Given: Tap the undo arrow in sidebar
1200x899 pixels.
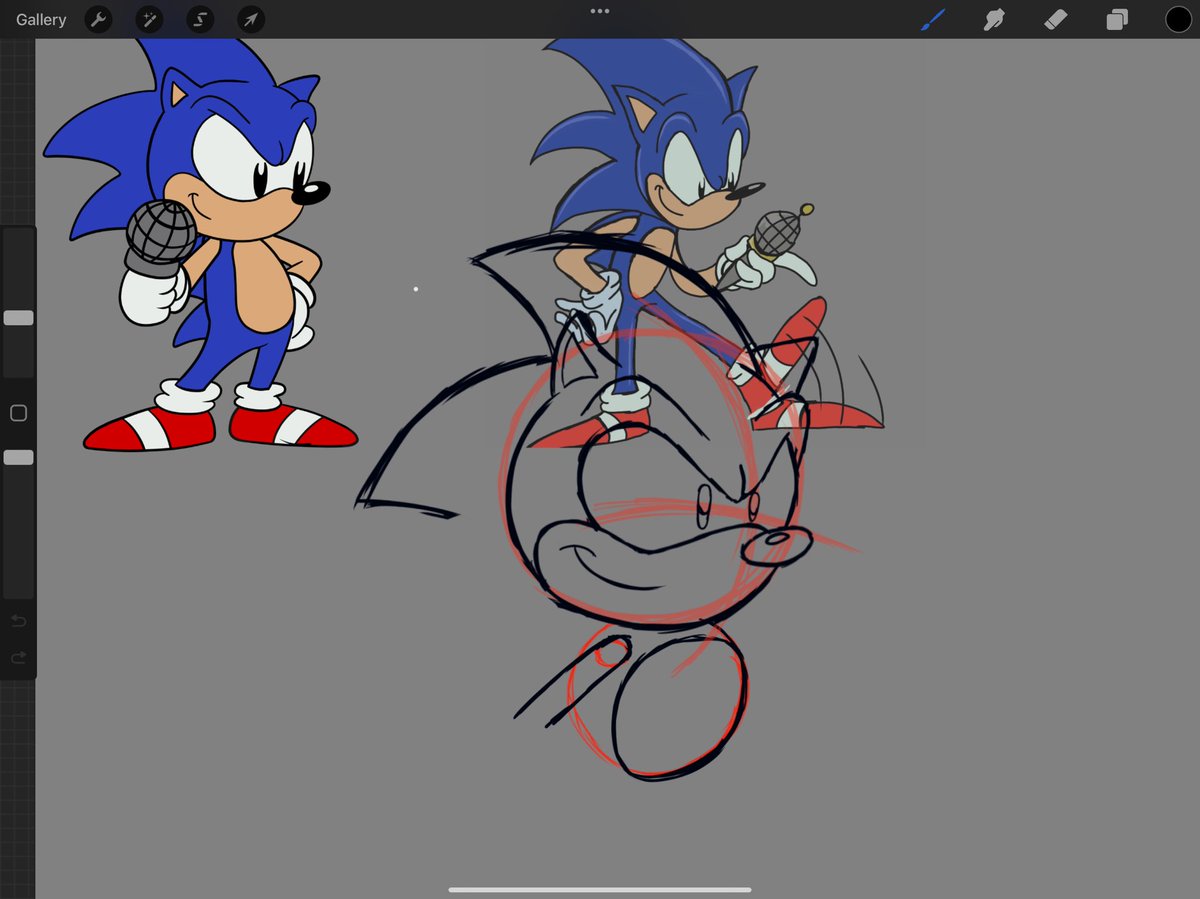Looking at the screenshot, I should click(x=18, y=621).
